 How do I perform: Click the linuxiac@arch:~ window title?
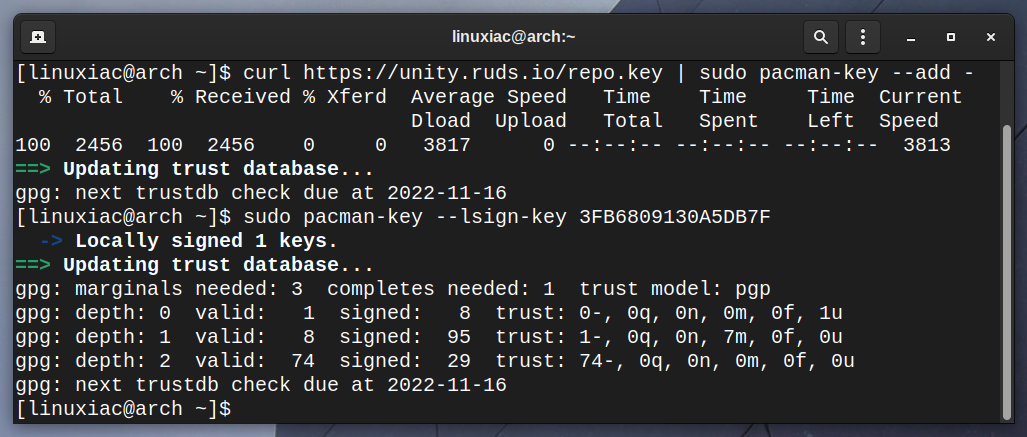click(x=514, y=37)
